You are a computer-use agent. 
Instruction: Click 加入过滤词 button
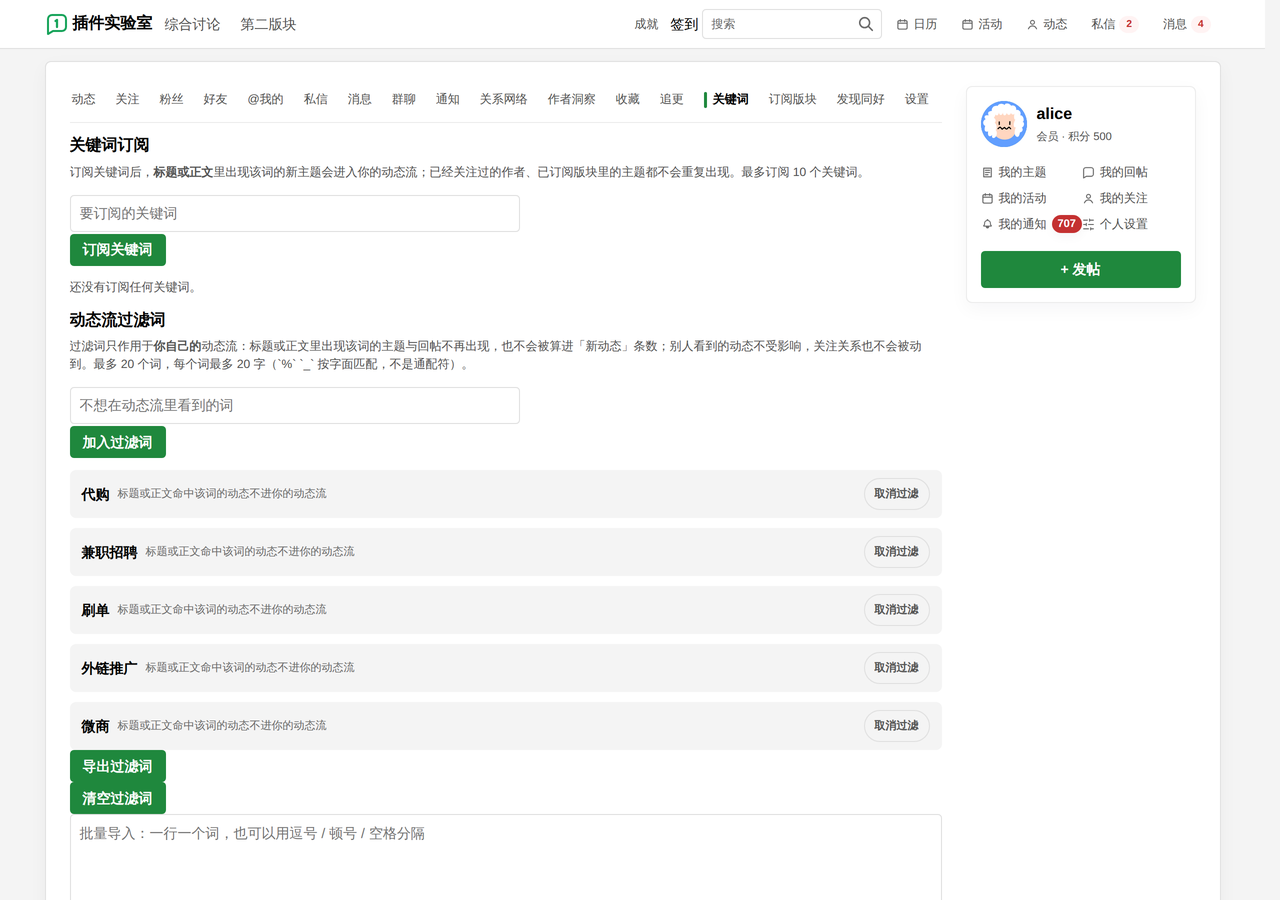(x=118, y=442)
